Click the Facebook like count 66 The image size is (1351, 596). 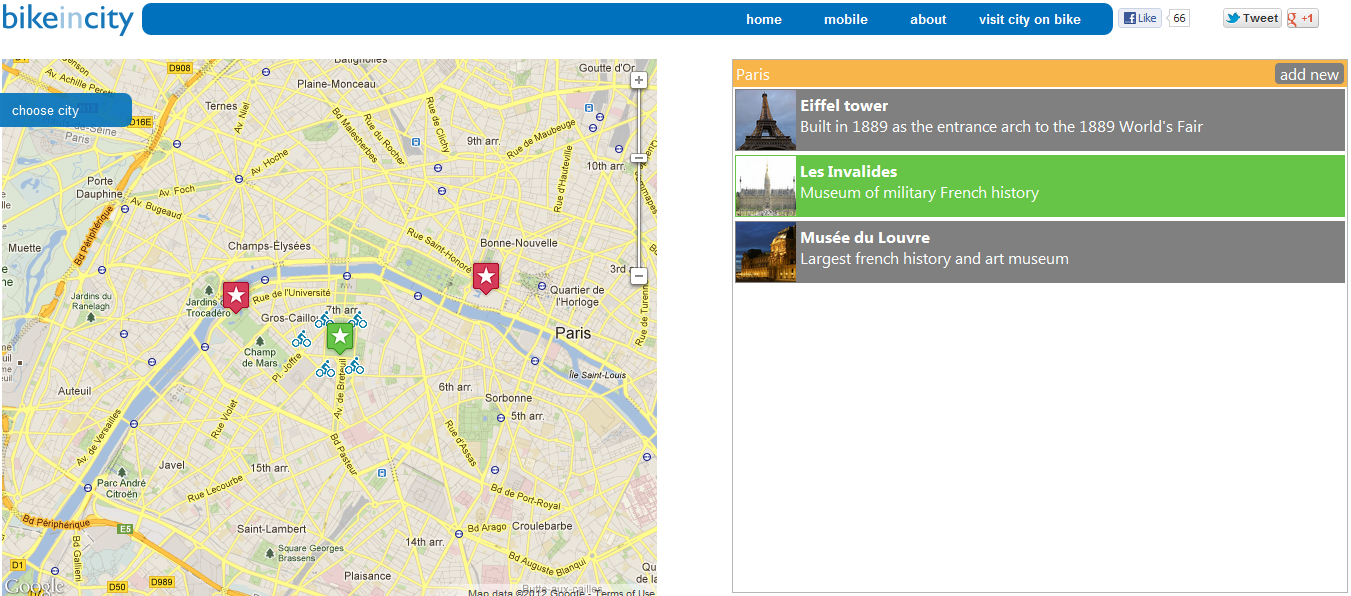pyautogui.click(x=1179, y=18)
